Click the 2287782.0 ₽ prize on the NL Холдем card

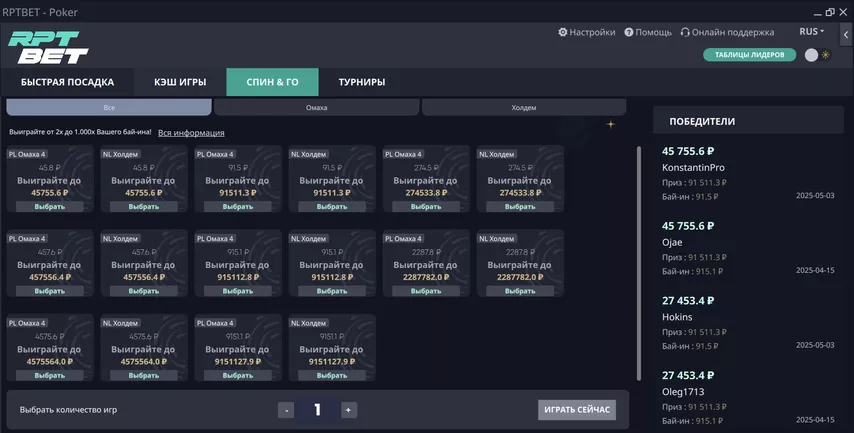point(520,277)
